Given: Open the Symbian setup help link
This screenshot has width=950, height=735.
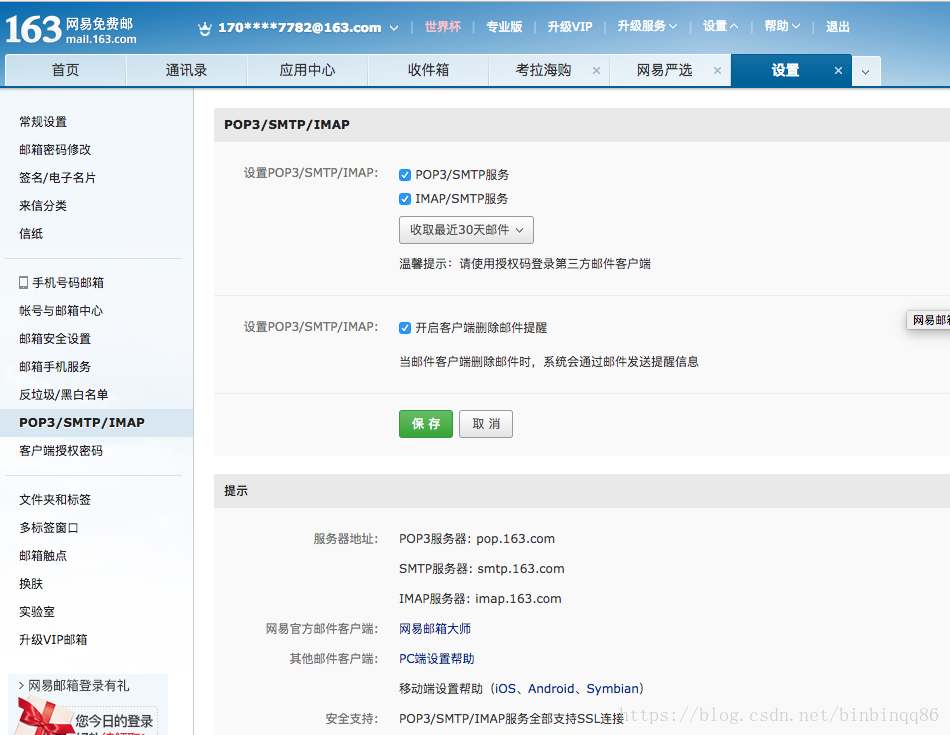Looking at the screenshot, I should (x=613, y=688).
